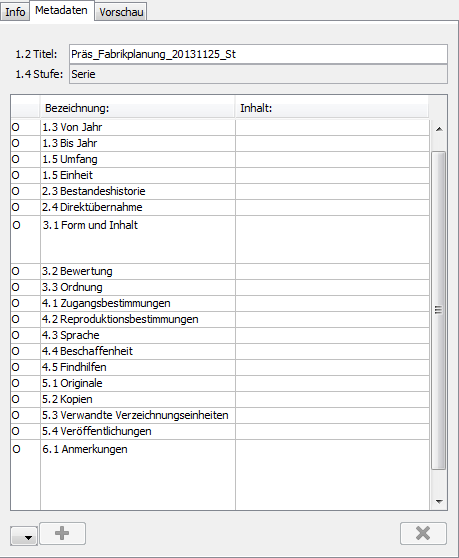
Task: Toggle the O marker for 3.1 Form und Inhalt
Action: pos(16,225)
